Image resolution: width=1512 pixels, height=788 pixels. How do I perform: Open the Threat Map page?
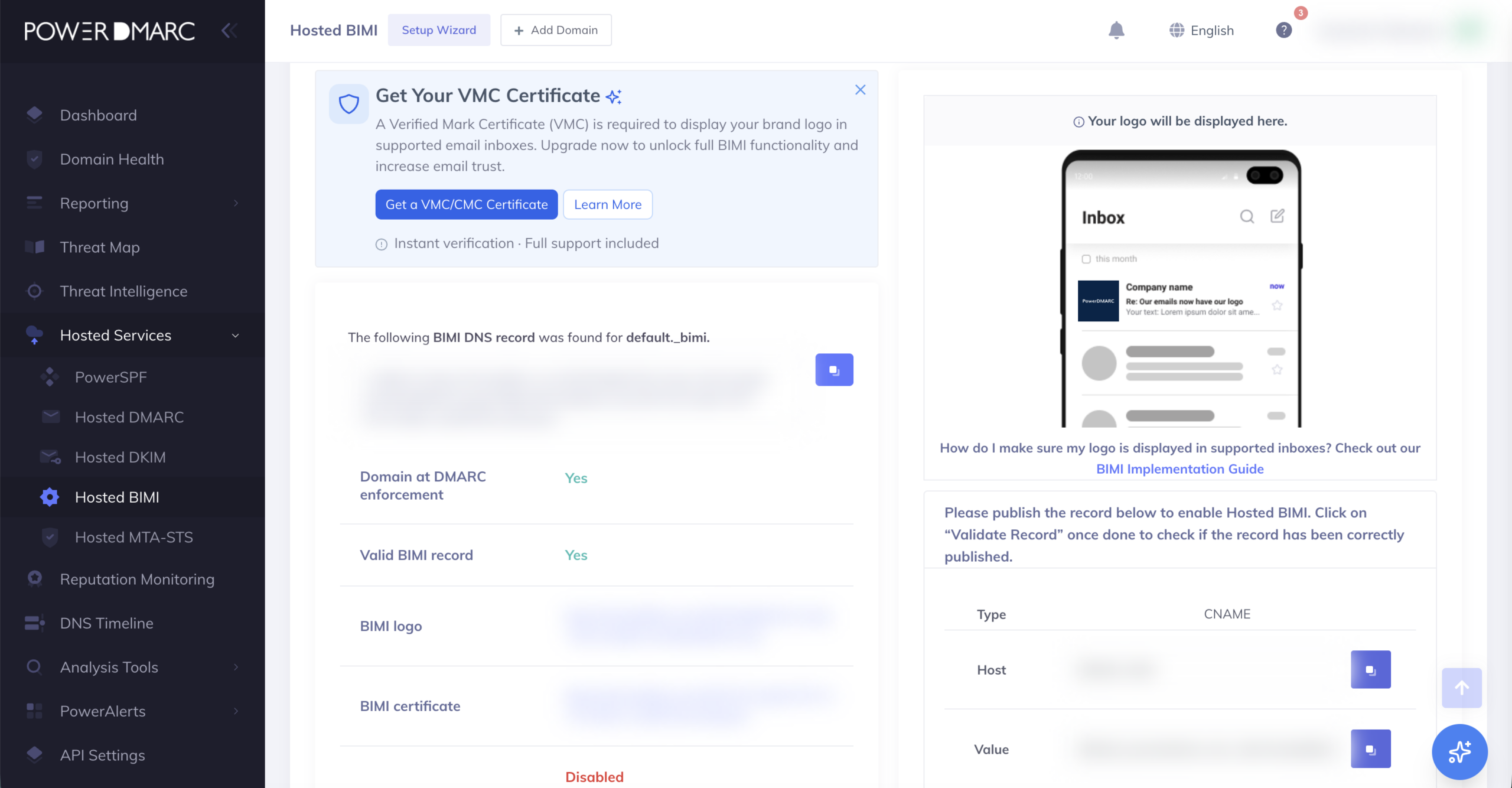[x=100, y=247]
